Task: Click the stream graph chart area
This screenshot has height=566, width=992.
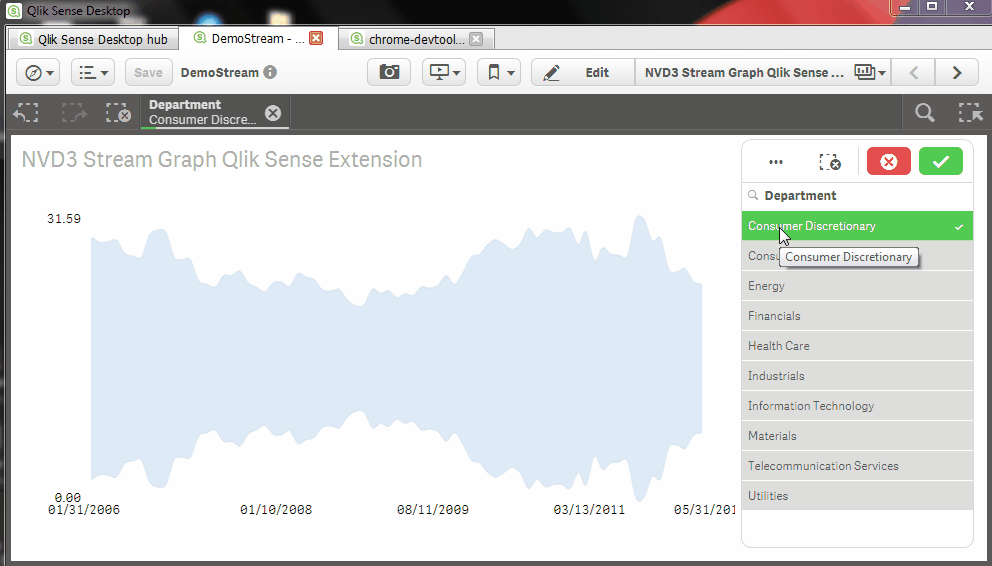Action: 396,359
